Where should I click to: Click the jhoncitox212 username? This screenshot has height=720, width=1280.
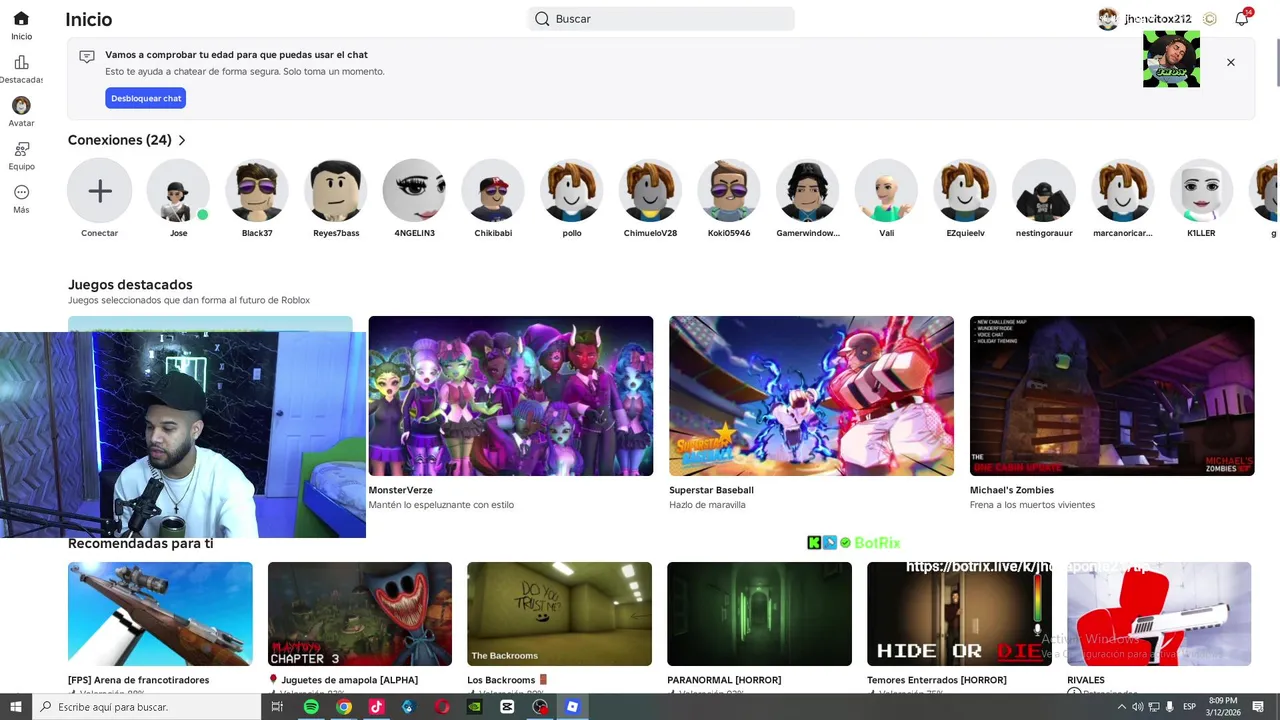point(1157,19)
